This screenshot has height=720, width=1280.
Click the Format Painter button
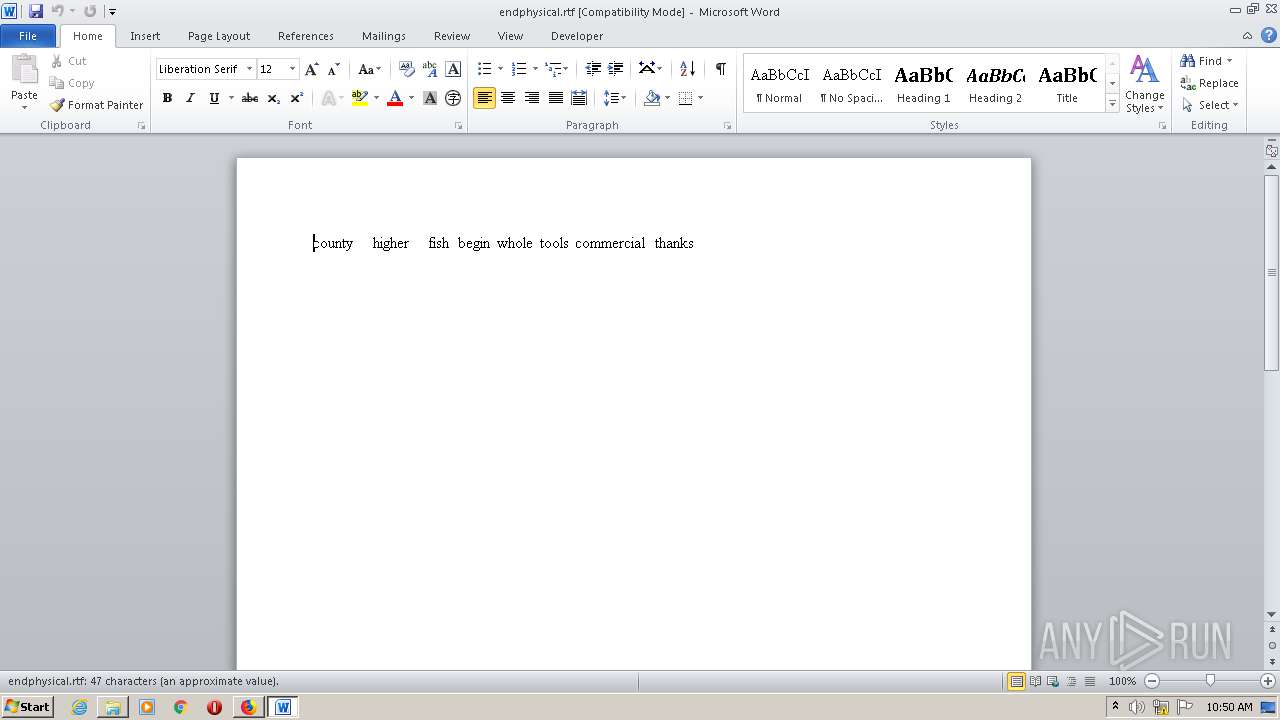click(x=97, y=105)
